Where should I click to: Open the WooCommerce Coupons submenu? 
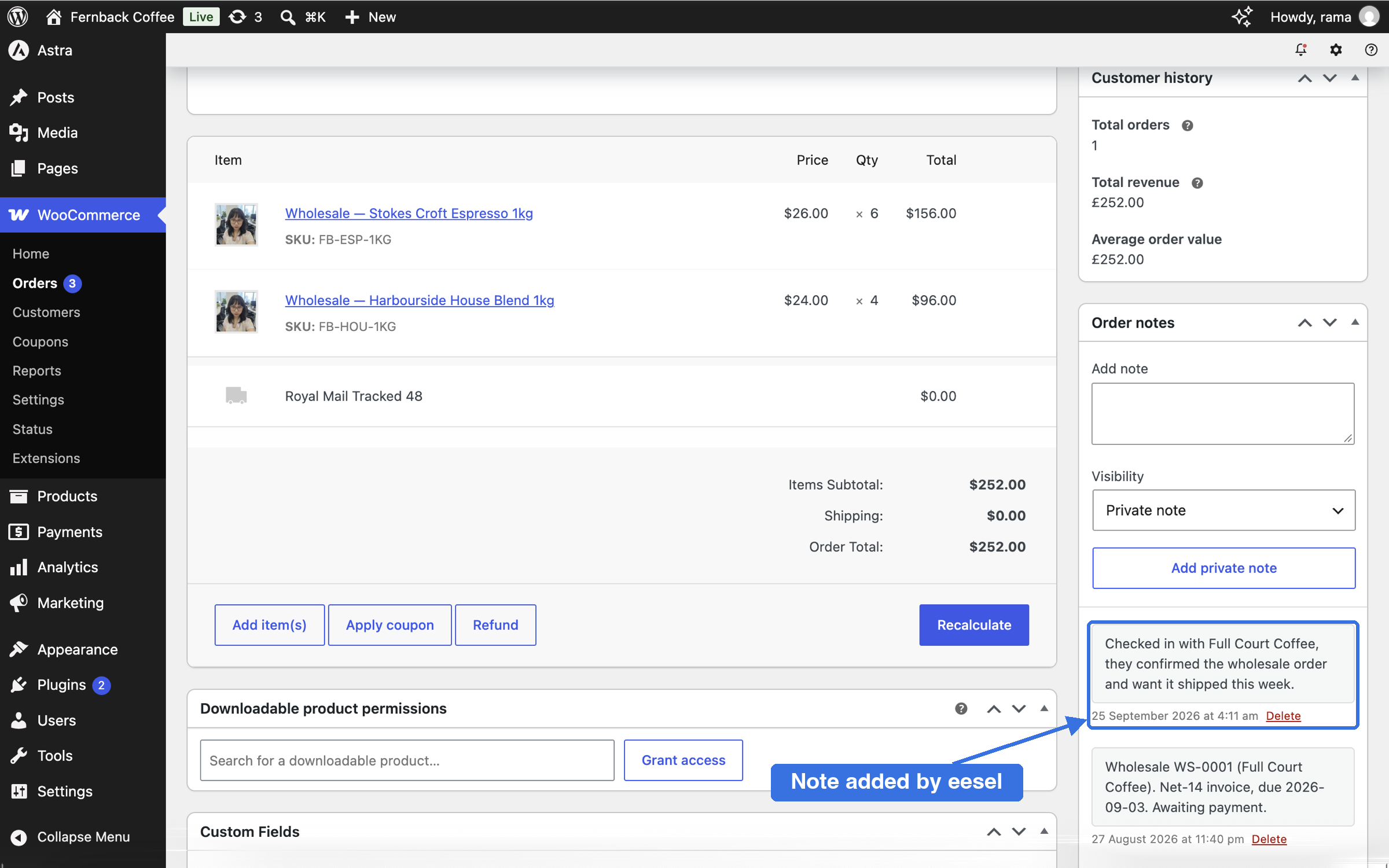coord(41,342)
